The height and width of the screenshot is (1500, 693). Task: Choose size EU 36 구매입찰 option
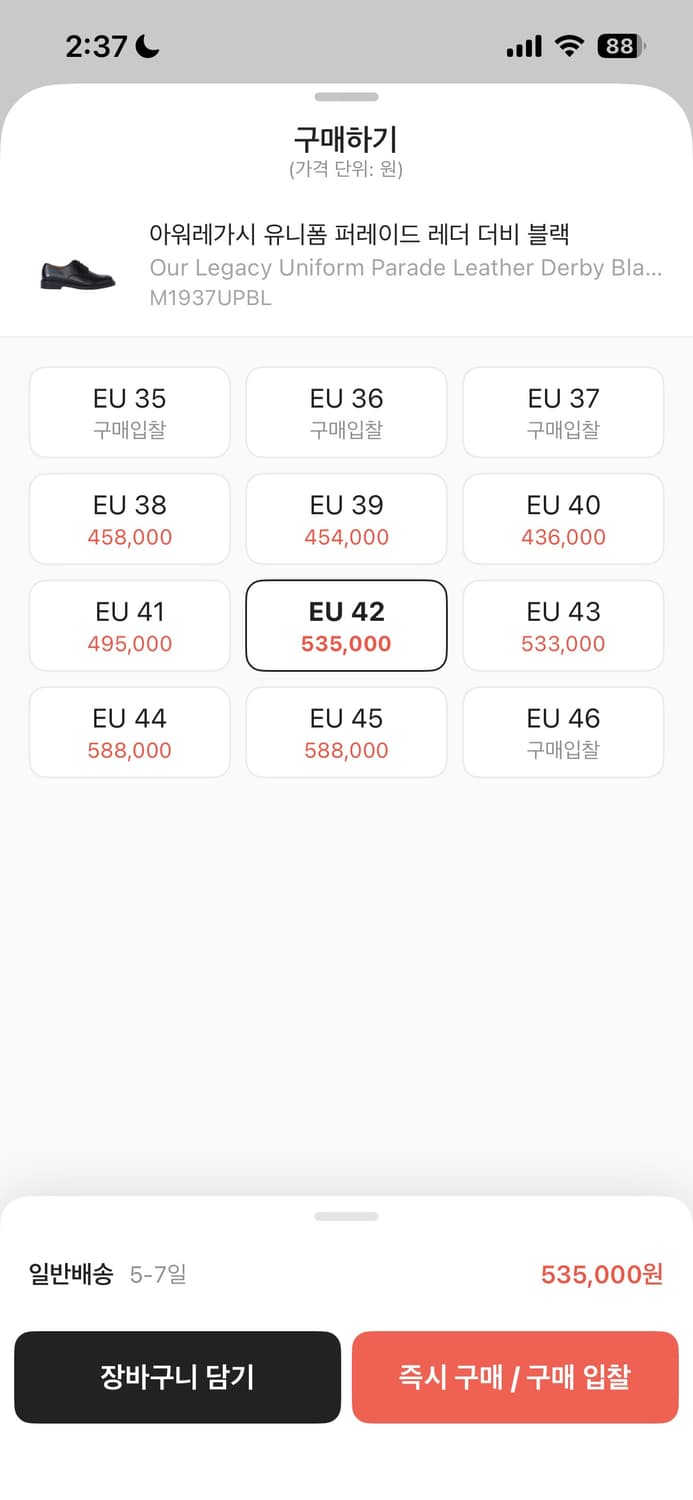346,412
